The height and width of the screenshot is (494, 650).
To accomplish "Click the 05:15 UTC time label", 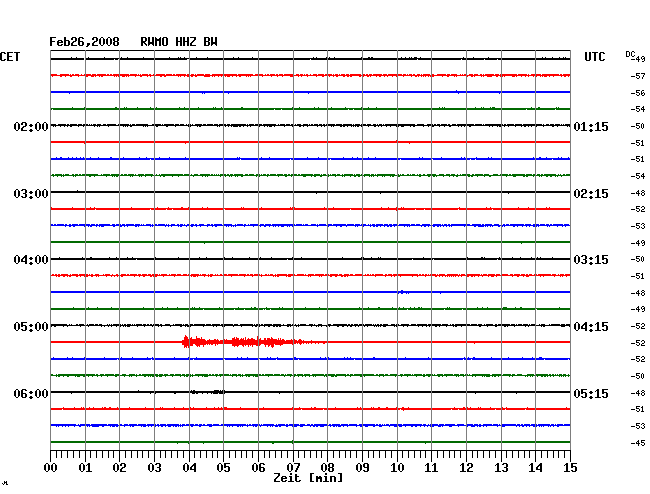I will (x=591, y=393).
